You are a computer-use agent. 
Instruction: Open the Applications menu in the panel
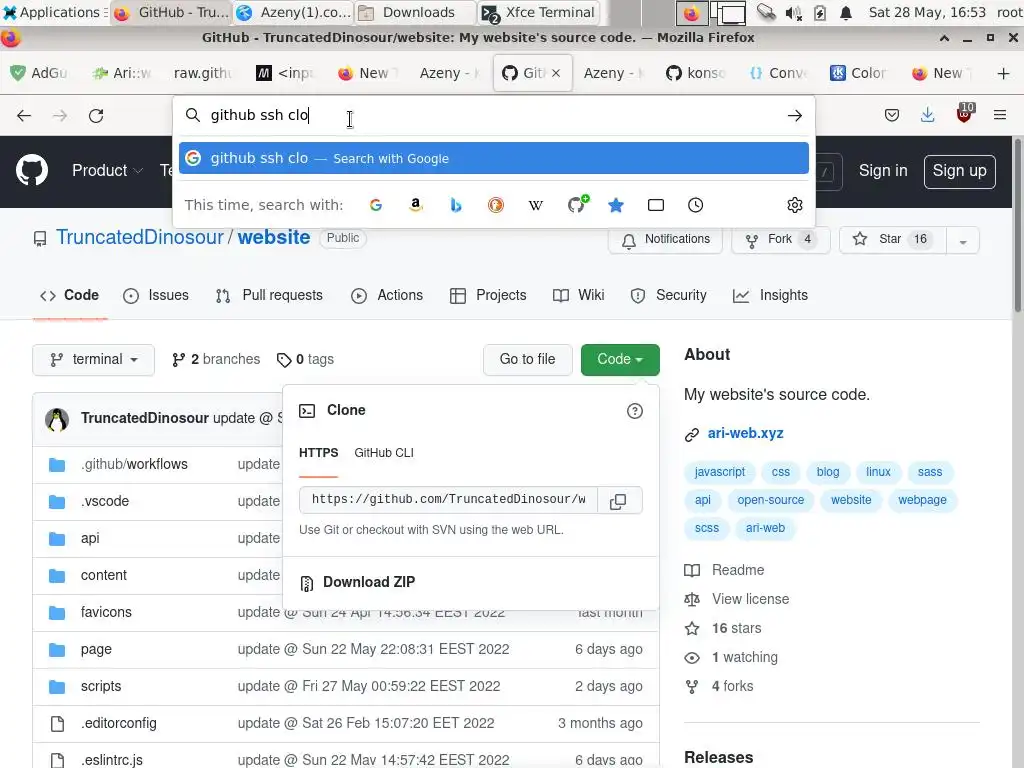[x=52, y=12]
